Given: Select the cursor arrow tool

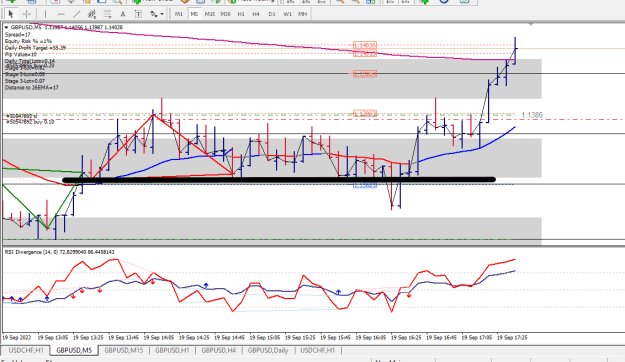Looking at the screenshot, I should 11,14.
